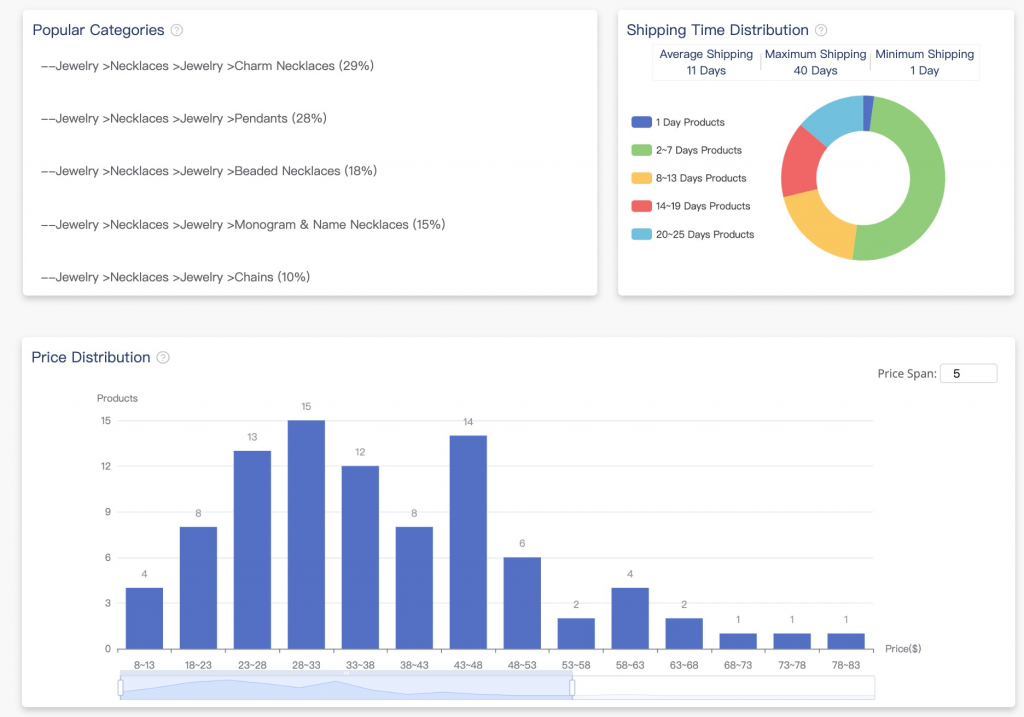Click the 28~33 price bar with 15 products
Viewport: 1024px width, 717px height.
306,534
